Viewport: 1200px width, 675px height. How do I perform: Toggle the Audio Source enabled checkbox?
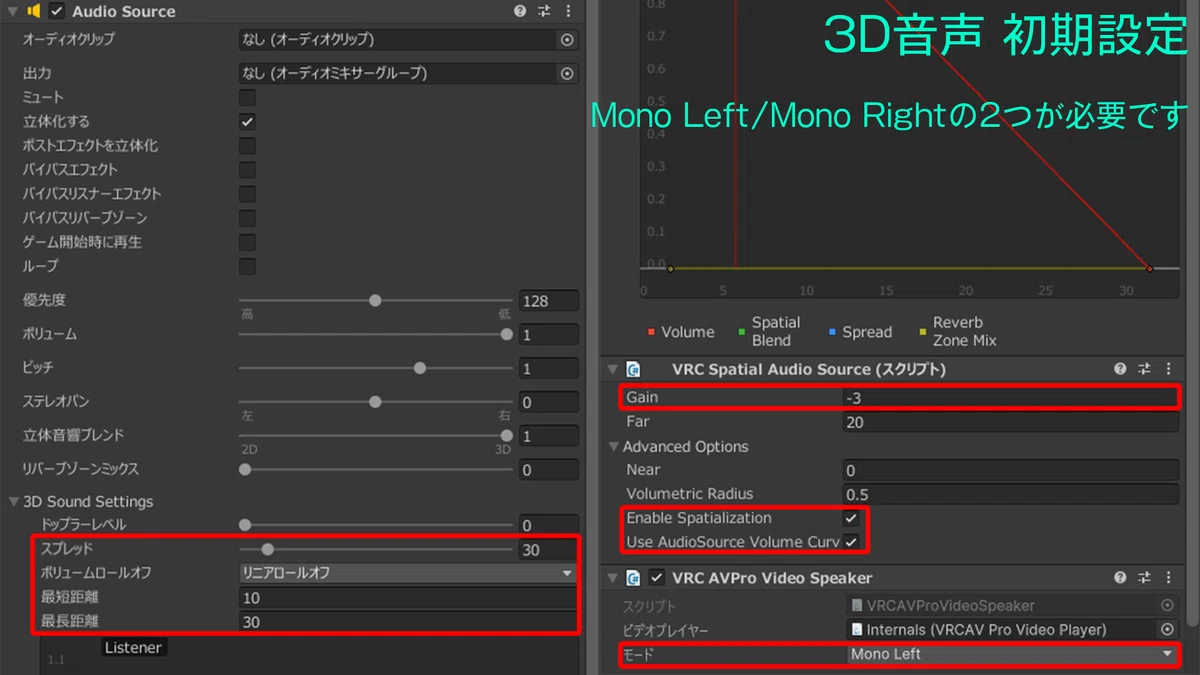[x=57, y=11]
